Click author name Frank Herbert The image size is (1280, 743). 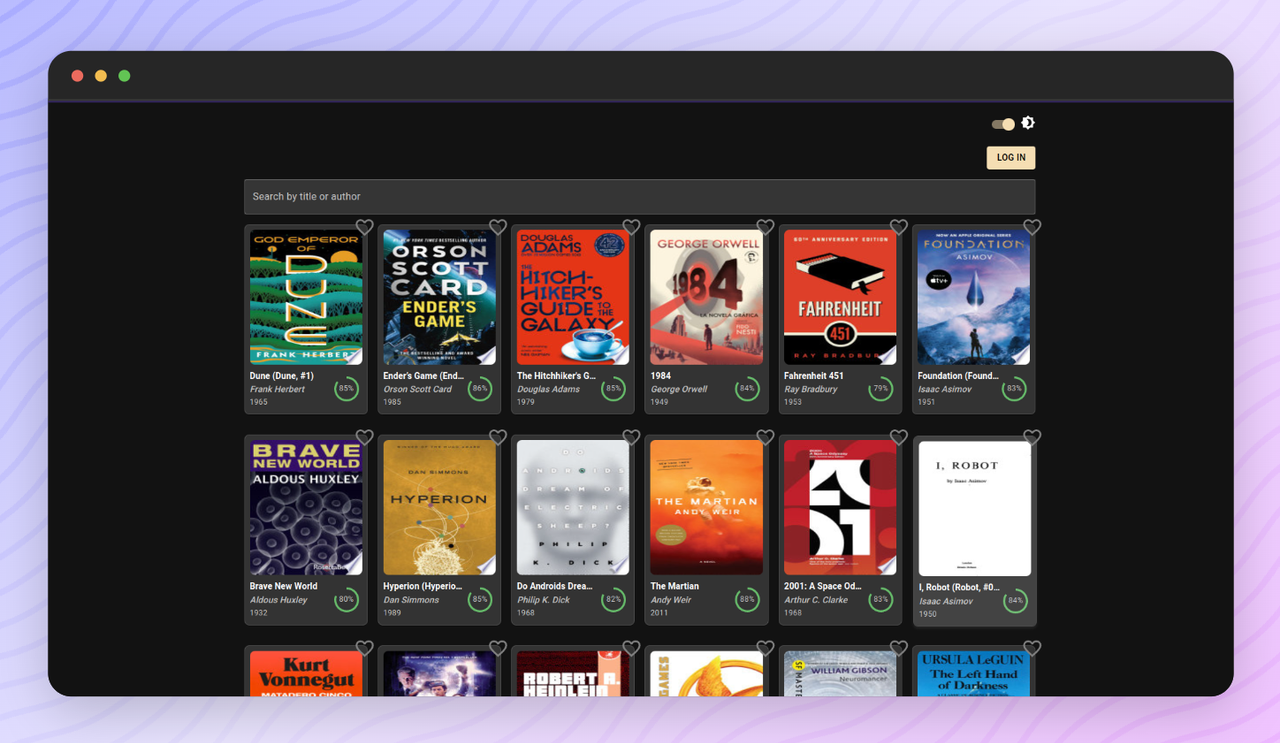(x=278, y=389)
